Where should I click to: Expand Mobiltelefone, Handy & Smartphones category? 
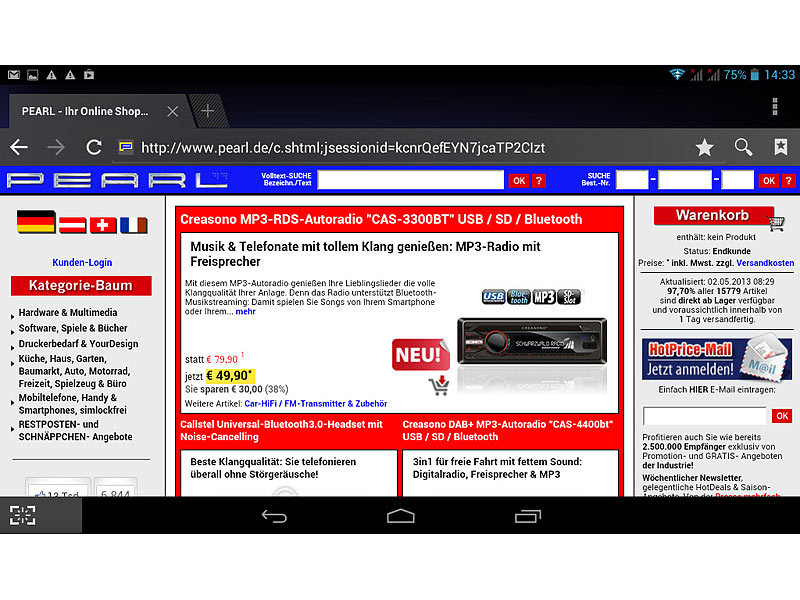[x=72, y=404]
